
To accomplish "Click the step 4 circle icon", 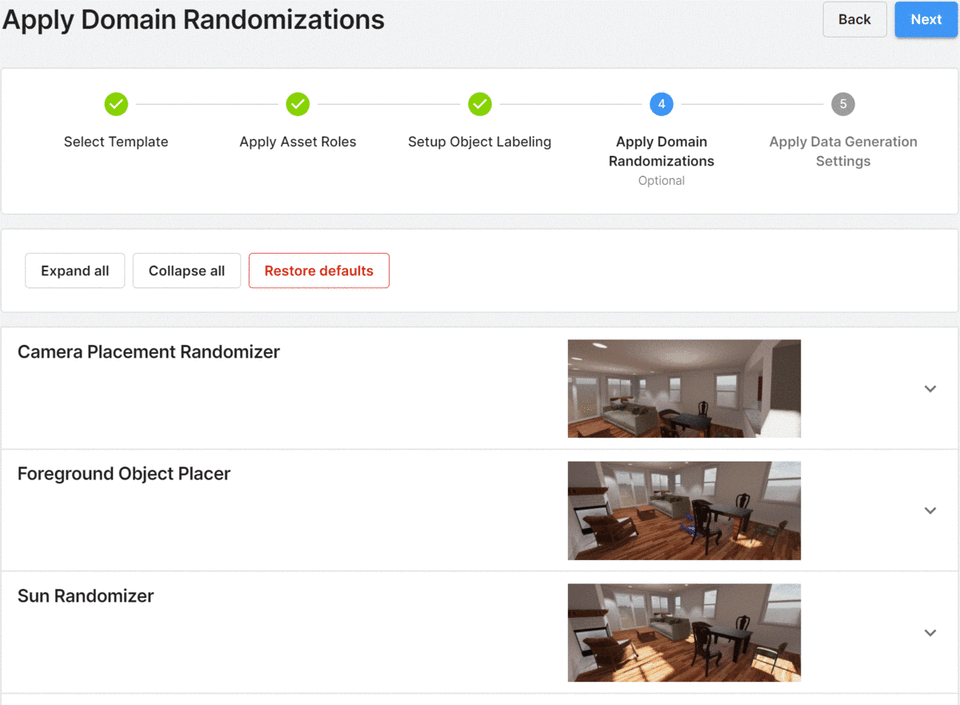I will pyautogui.click(x=661, y=104).
